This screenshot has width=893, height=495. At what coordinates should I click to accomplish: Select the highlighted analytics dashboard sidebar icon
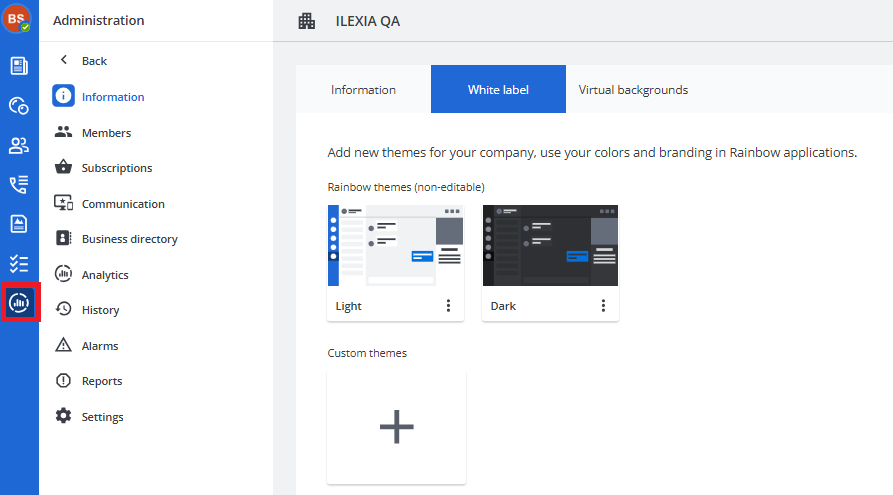click(x=19, y=302)
